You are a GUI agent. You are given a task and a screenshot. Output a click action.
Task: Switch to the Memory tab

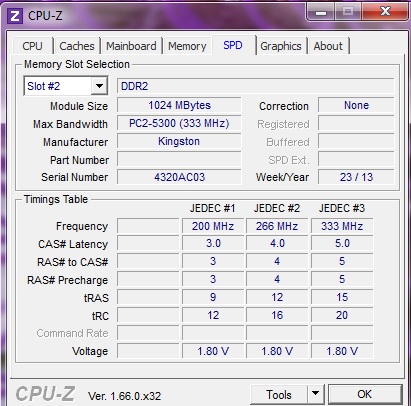coord(187,46)
